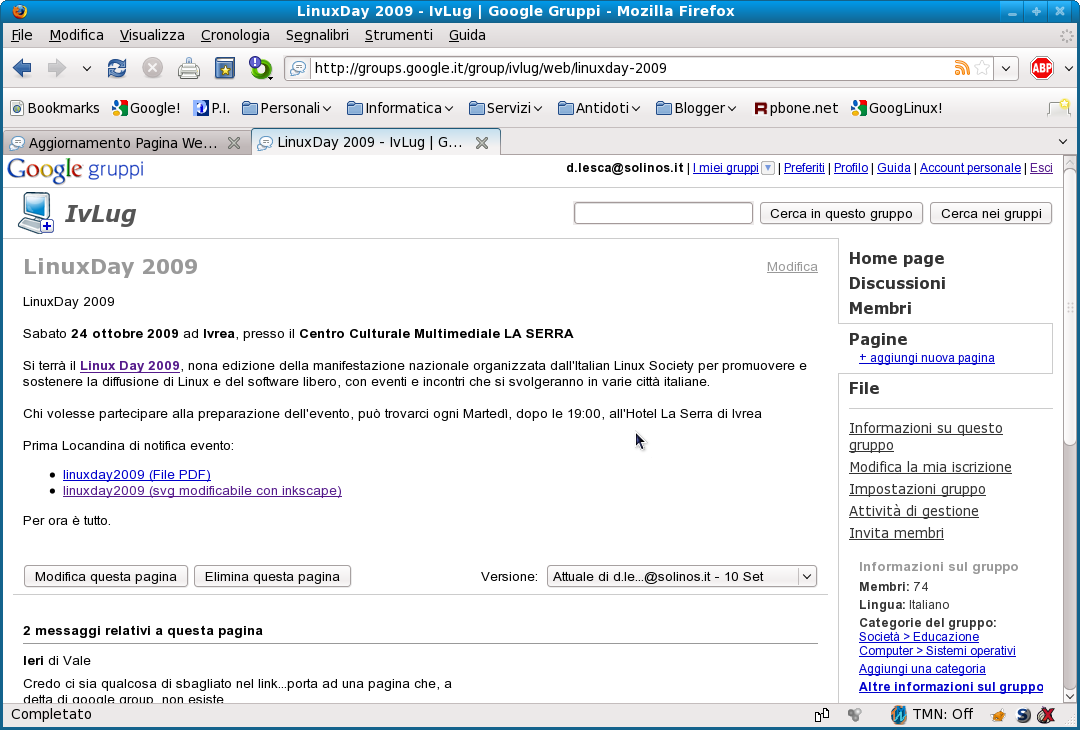
Task: Click the grey forward arrow in the toolbar
Action: tap(56, 68)
